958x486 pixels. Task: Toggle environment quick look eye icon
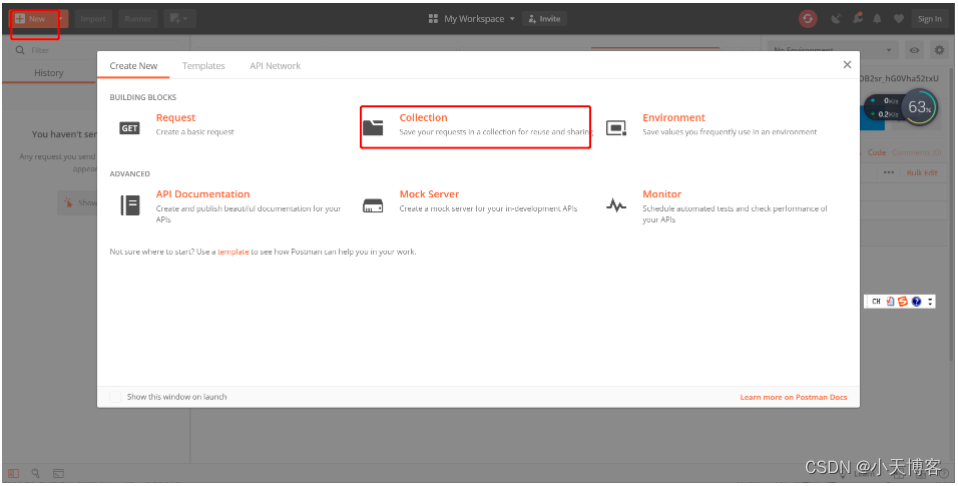914,50
